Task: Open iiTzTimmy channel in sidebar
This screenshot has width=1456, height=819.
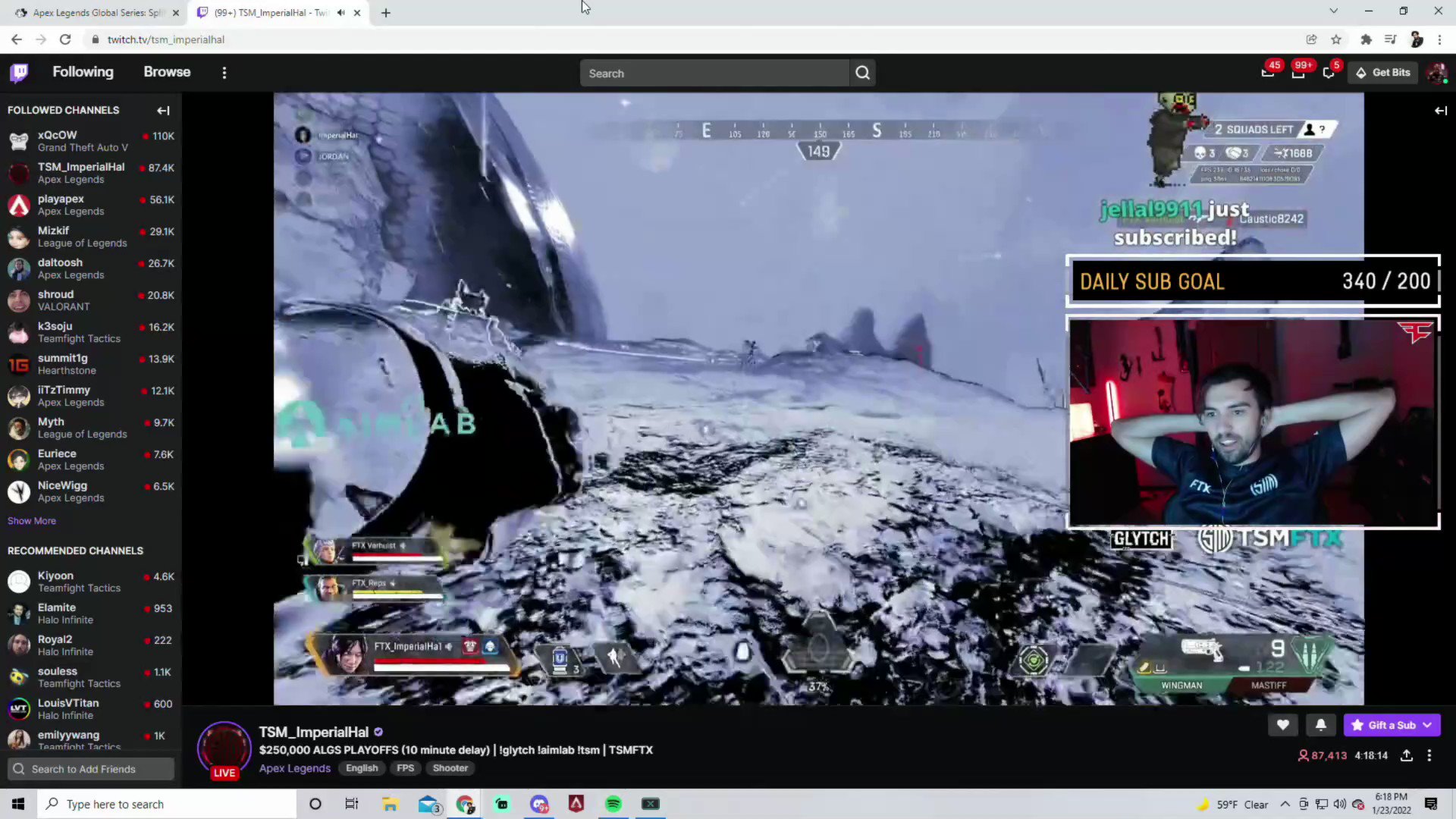Action: (91, 396)
